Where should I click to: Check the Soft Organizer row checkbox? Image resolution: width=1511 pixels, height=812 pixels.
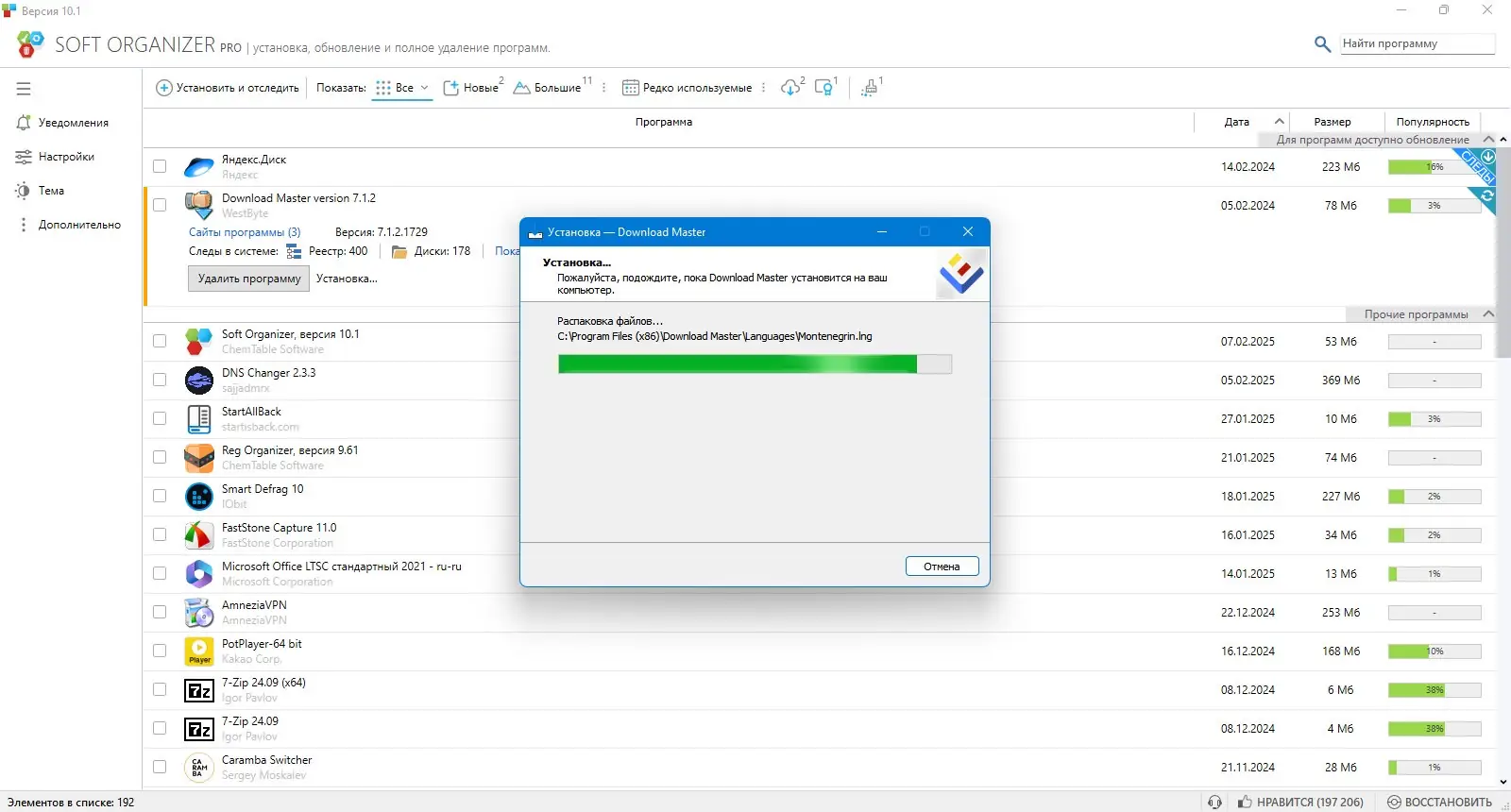tap(160, 341)
